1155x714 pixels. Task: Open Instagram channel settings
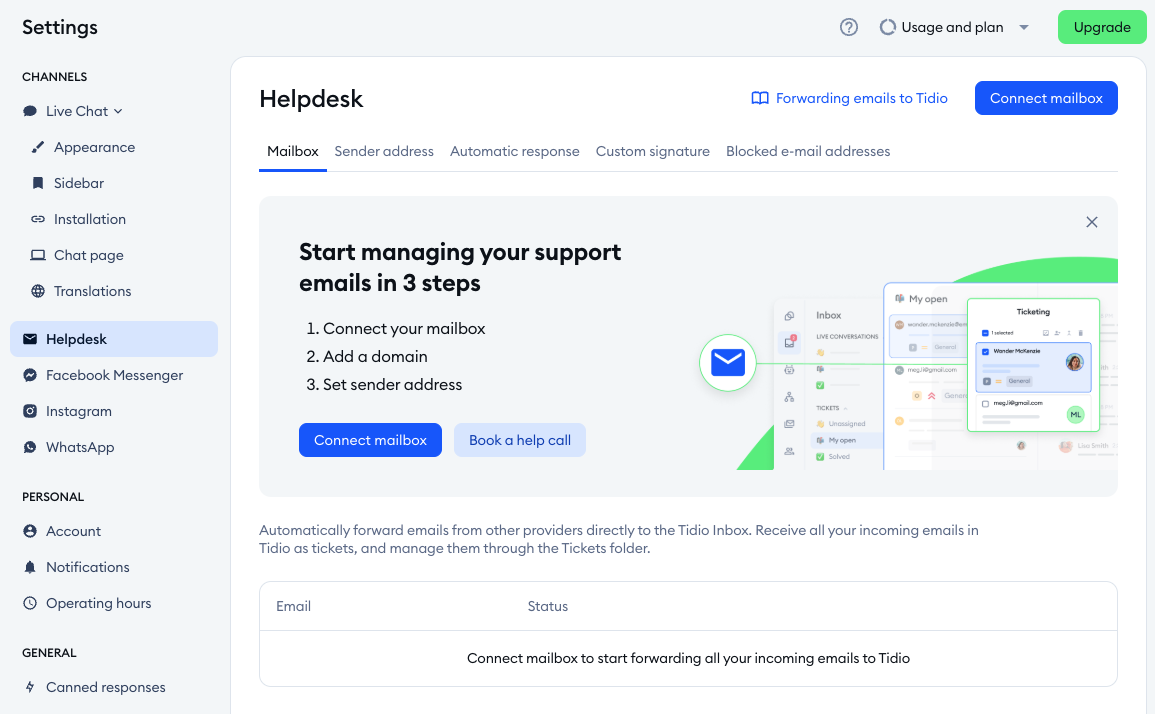click(79, 411)
